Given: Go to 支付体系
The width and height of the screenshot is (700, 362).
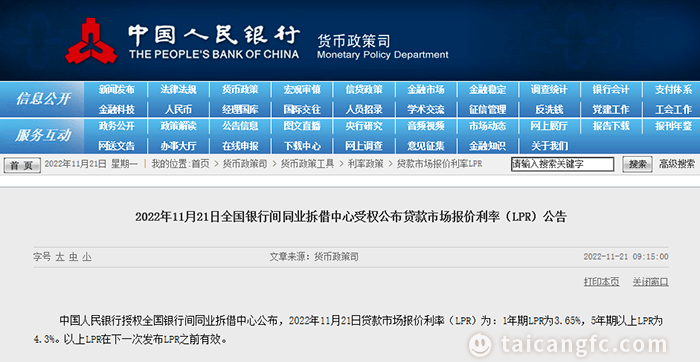Looking at the screenshot, I should (674, 90).
